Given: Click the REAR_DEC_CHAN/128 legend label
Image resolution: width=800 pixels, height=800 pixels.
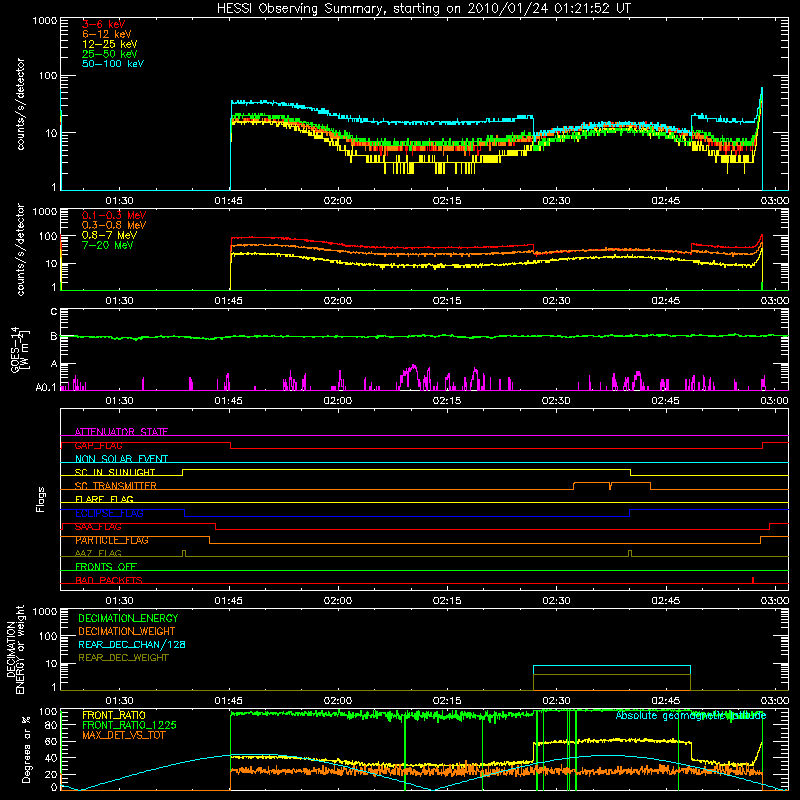Looking at the screenshot, I should pyautogui.click(x=132, y=644).
